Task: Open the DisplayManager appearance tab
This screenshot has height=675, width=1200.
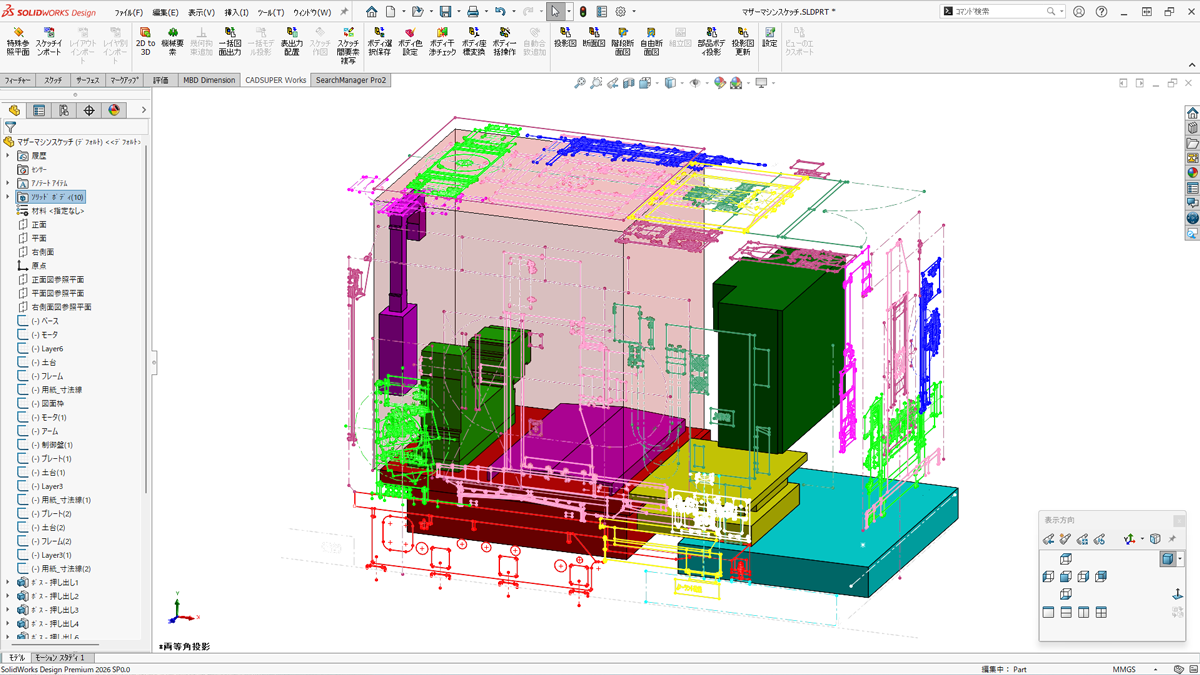Action: 114,110
